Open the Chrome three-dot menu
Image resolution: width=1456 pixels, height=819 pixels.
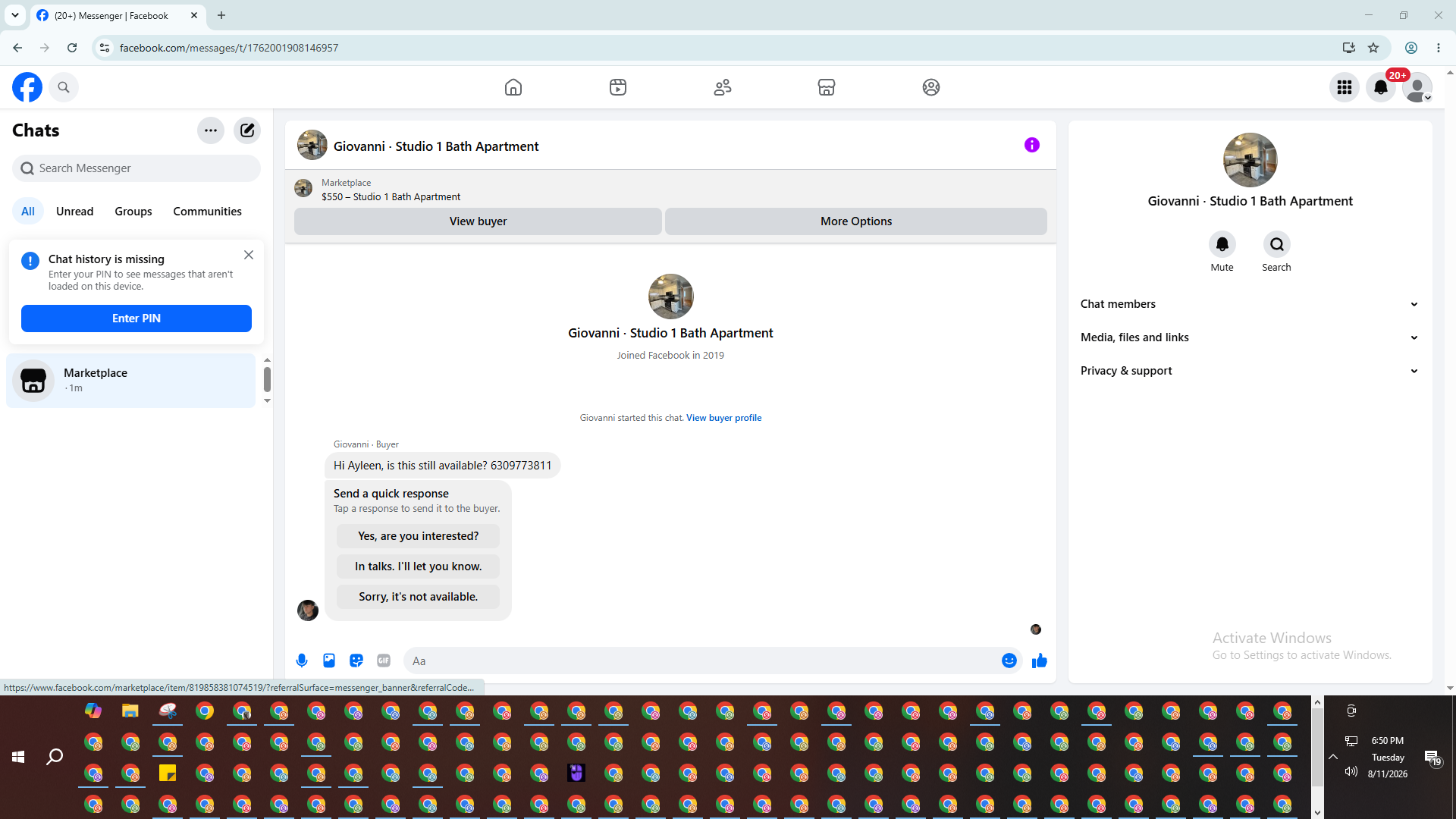(1439, 48)
